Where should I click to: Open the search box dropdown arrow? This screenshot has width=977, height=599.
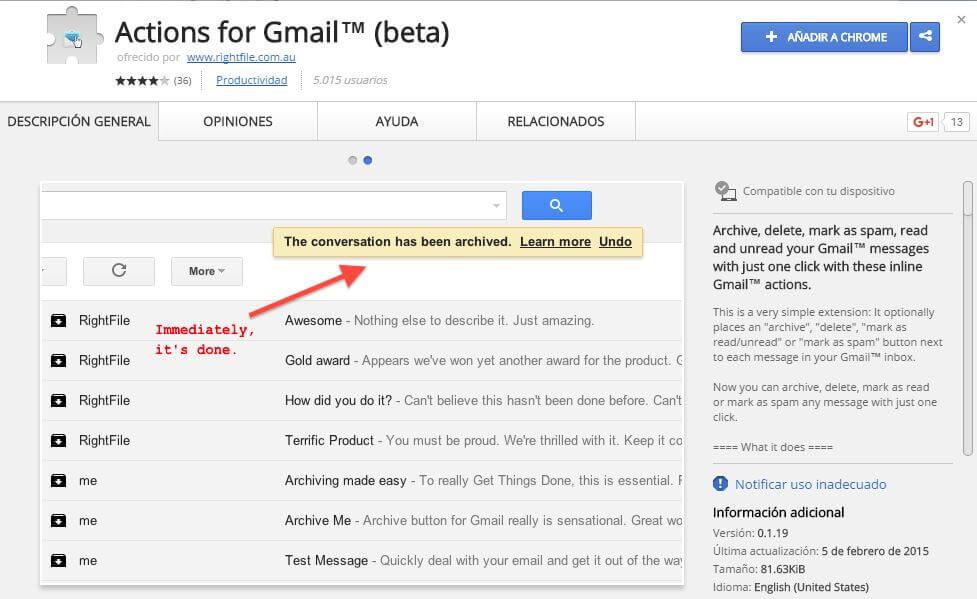click(496, 206)
